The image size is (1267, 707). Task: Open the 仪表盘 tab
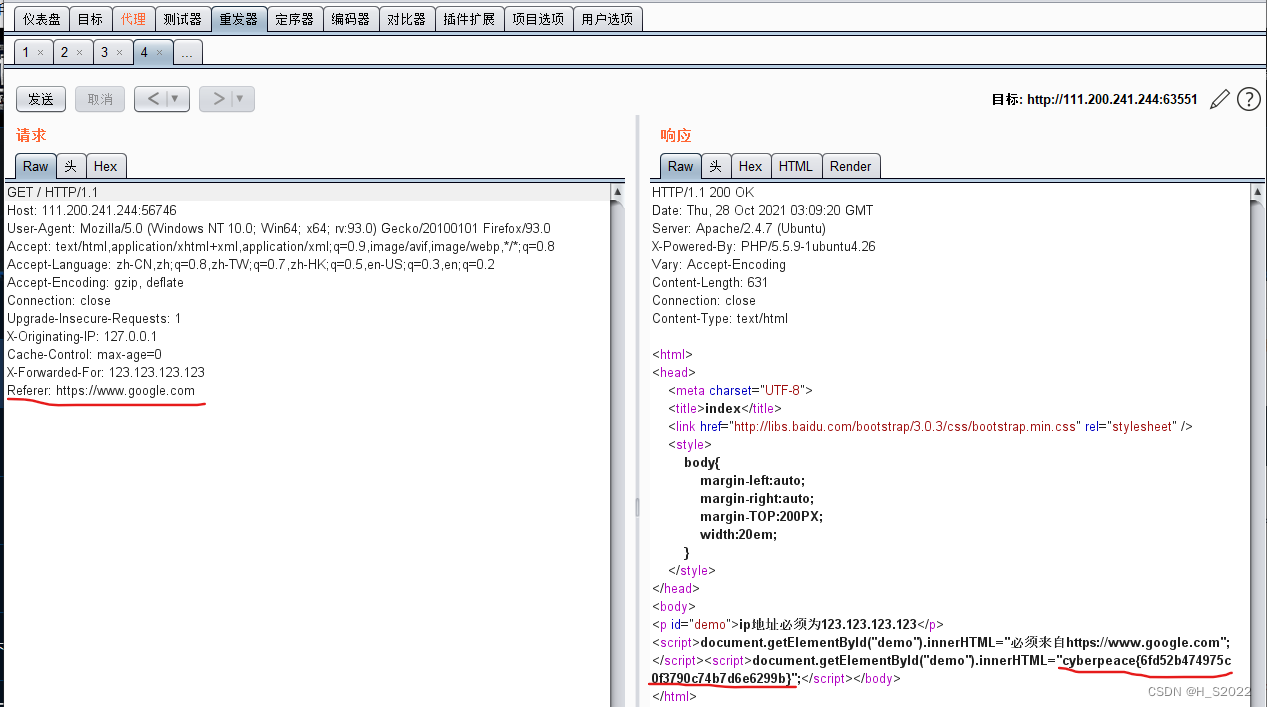click(42, 19)
